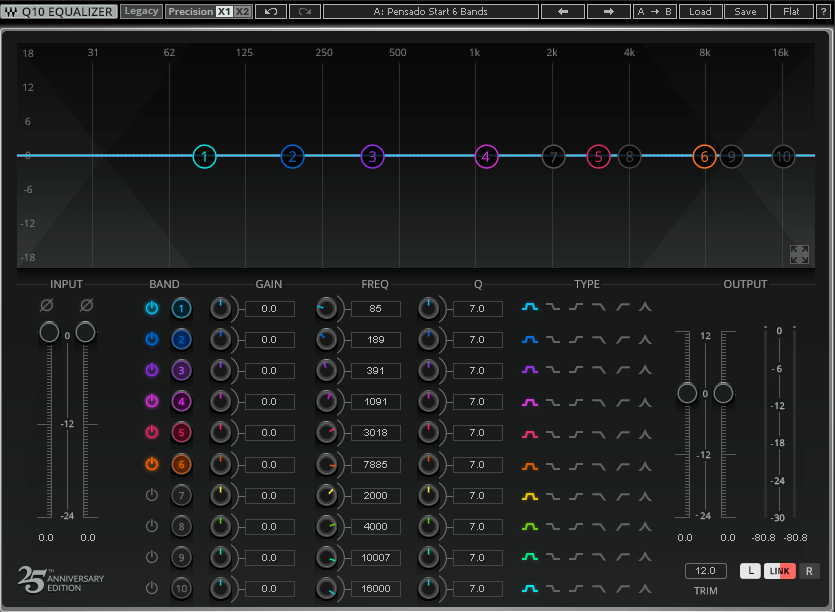Click the redo arrow button
Screen dimensions: 835x612
point(305,11)
